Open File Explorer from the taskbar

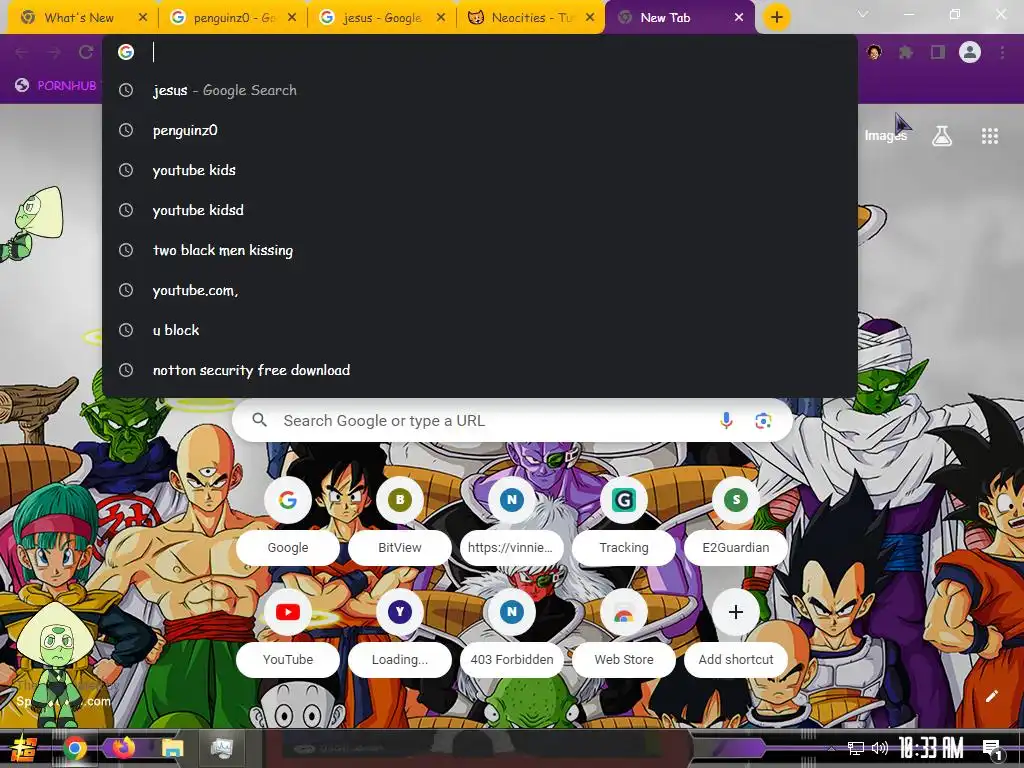[x=172, y=748]
